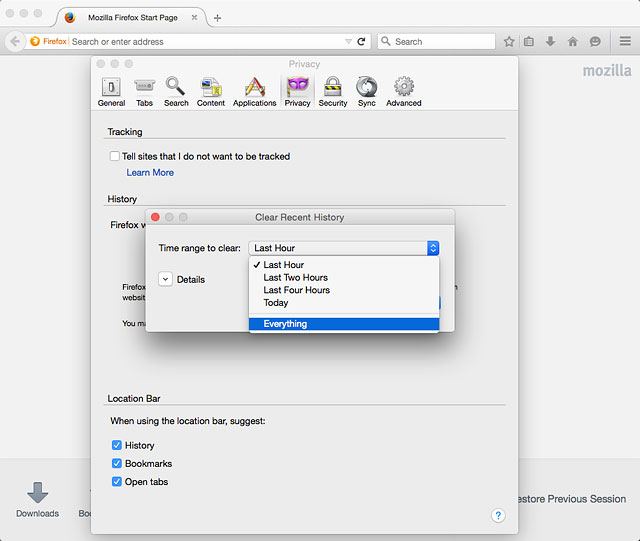Uncheck Open tabs suggestion
Screen dimensions: 640x541
point(117,481)
